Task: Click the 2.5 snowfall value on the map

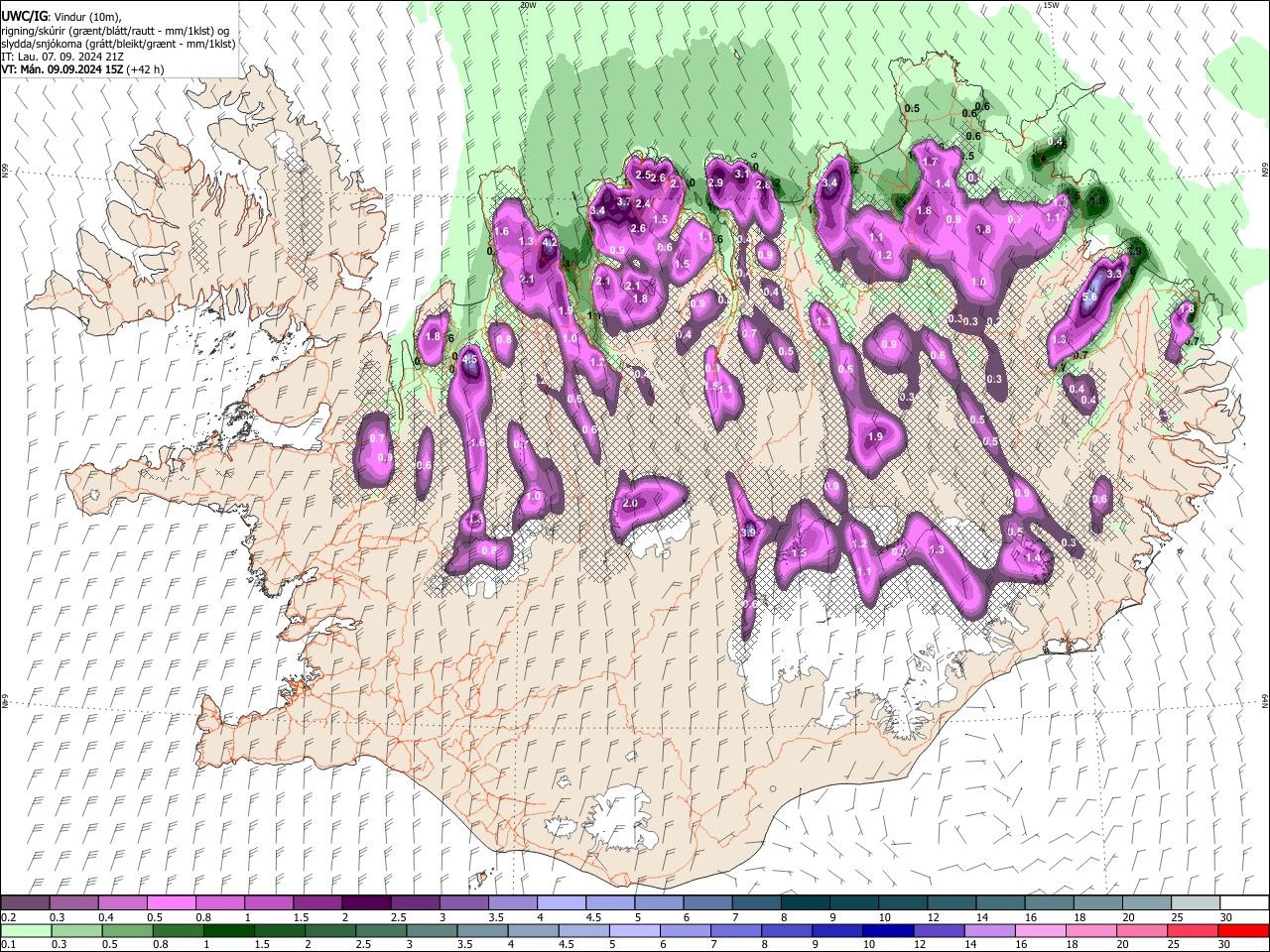Action: coord(642,176)
